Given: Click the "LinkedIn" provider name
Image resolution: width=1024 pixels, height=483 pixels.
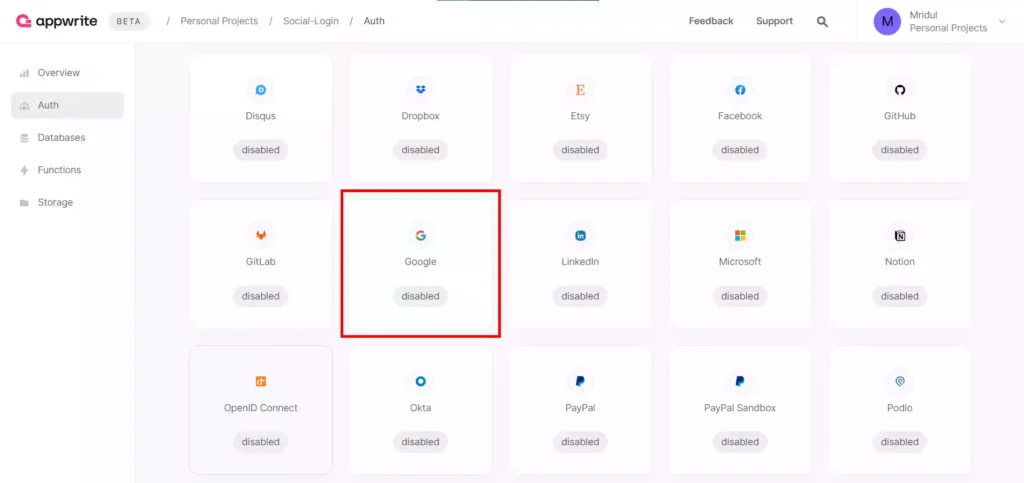Looking at the screenshot, I should coord(580,262).
